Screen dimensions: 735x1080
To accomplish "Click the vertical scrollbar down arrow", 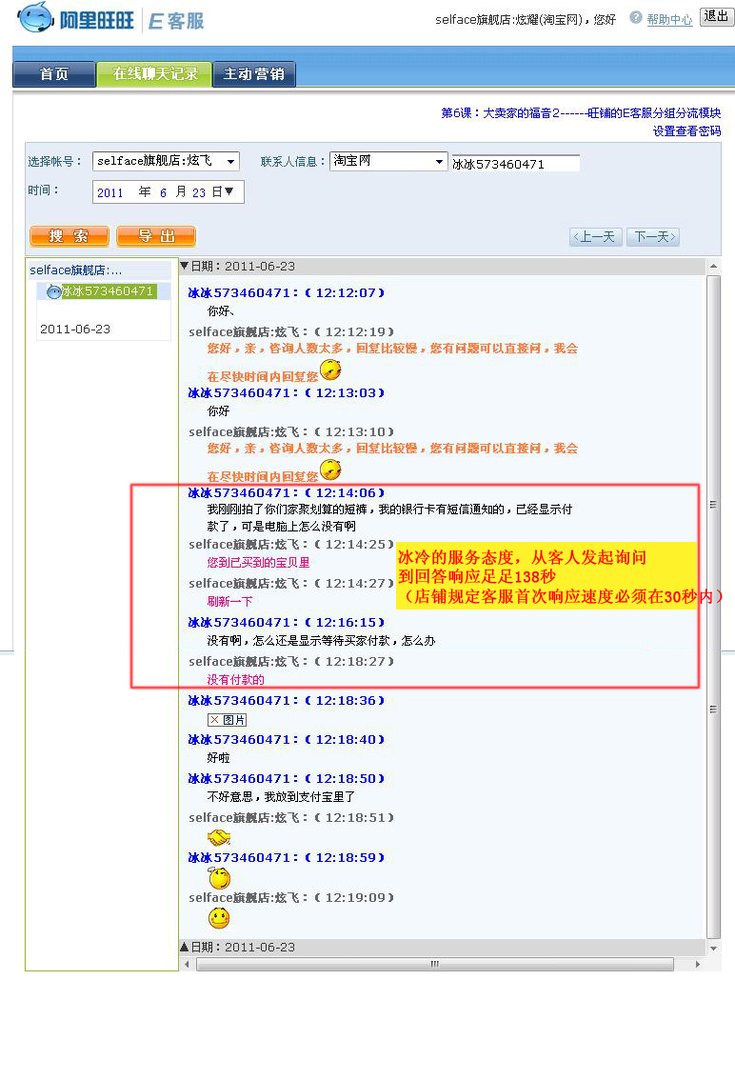I will [x=714, y=948].
